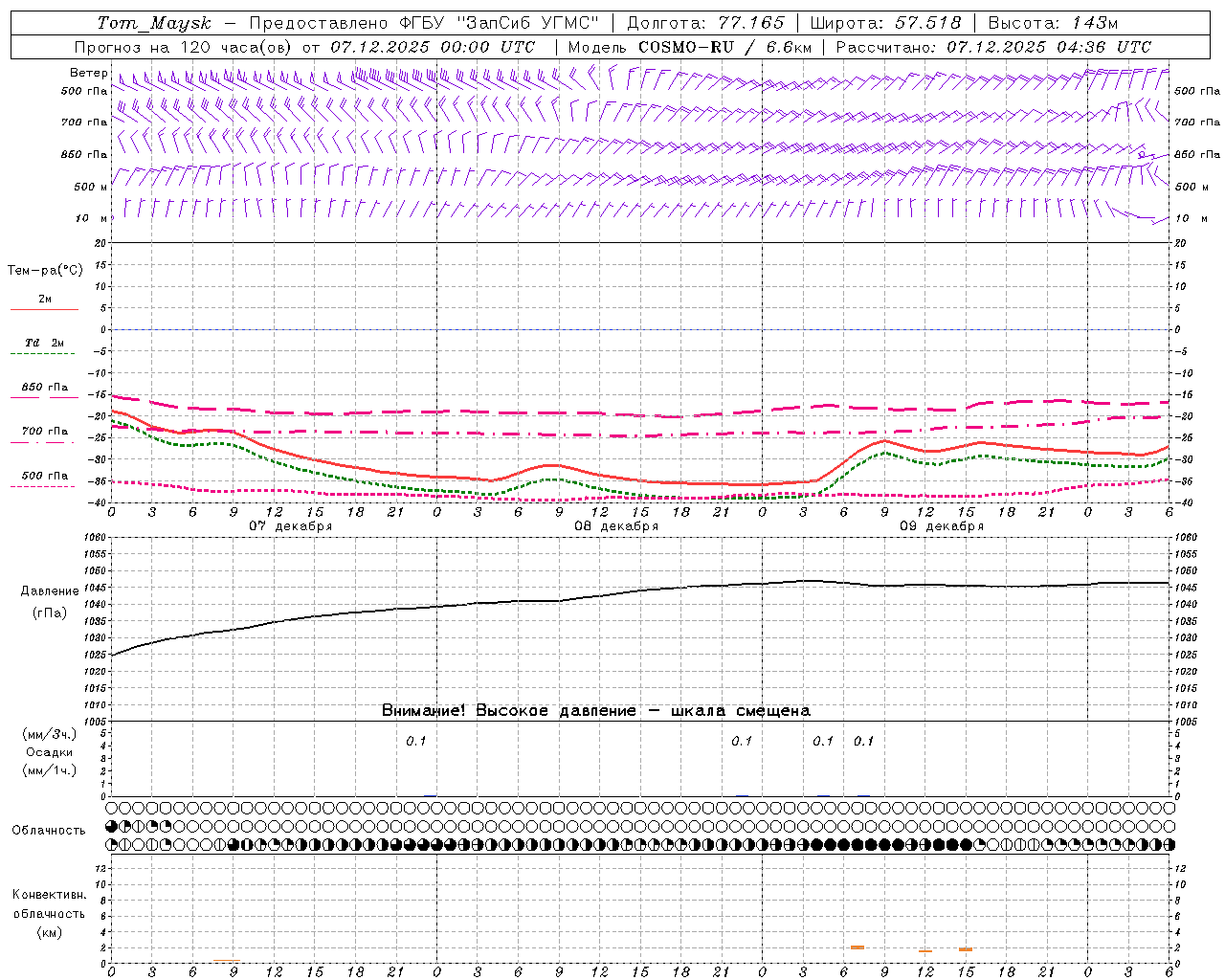Click the 10 м wind level label on left
Viewport: 1225px width, 980px height.
91,218
